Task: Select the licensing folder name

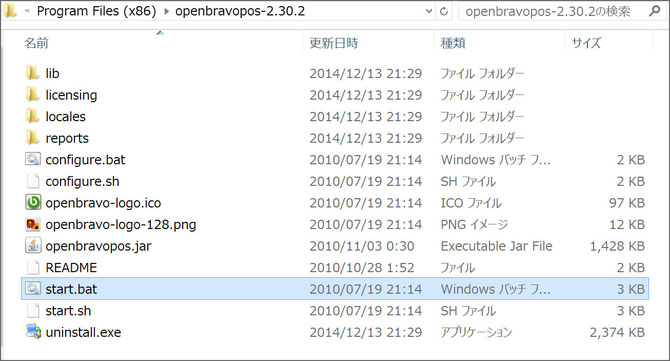Action: pyautogui.click(x=71, y=95)
